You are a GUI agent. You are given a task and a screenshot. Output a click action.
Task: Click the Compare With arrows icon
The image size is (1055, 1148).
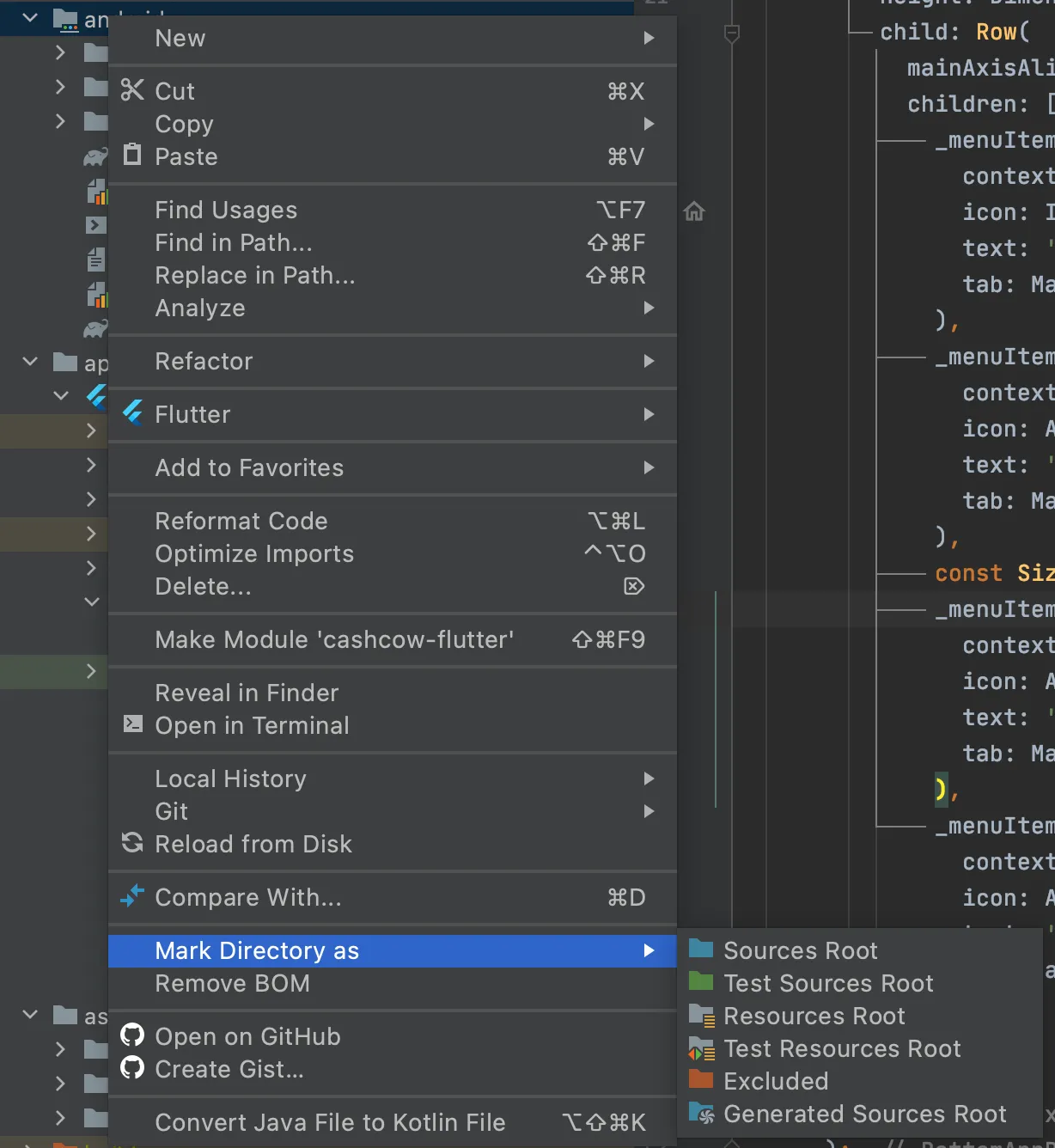(132, 896)
